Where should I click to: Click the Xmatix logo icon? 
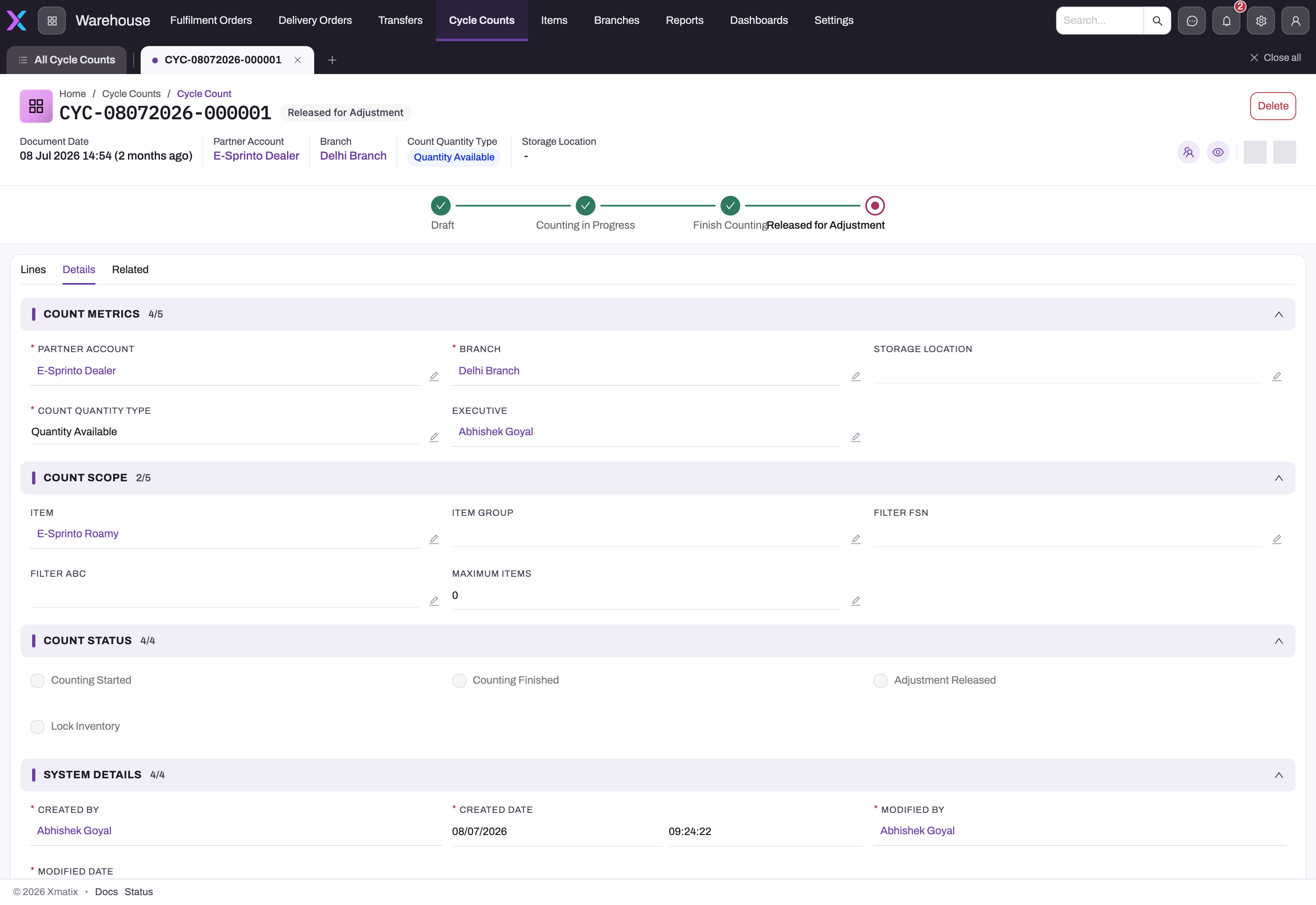(16, 21)
